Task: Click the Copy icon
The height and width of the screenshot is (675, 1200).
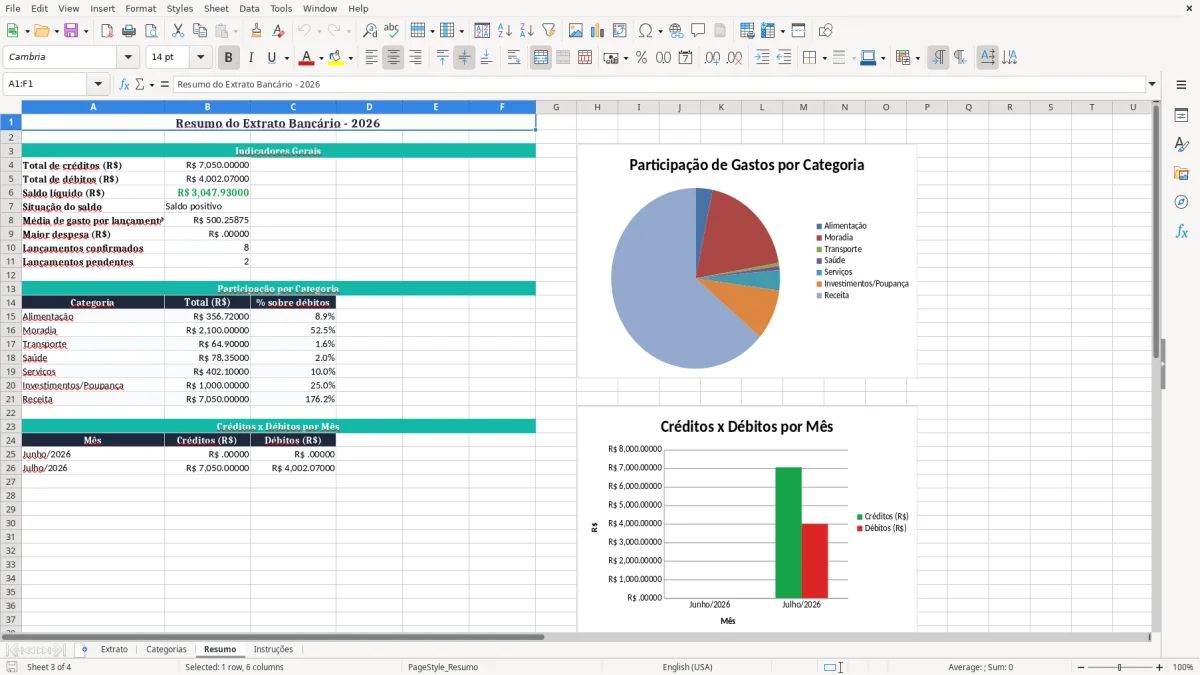Action: click(x=200, y=31)
